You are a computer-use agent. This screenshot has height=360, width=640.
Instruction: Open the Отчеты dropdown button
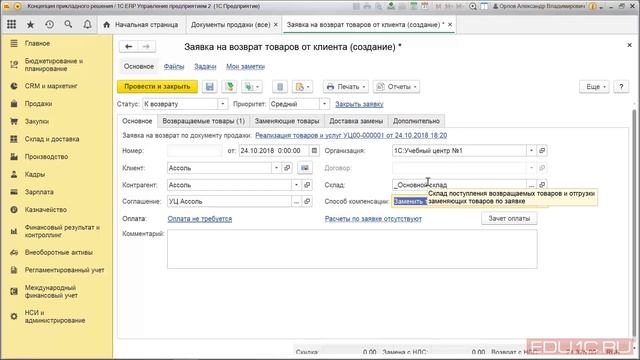coord(396,87)
